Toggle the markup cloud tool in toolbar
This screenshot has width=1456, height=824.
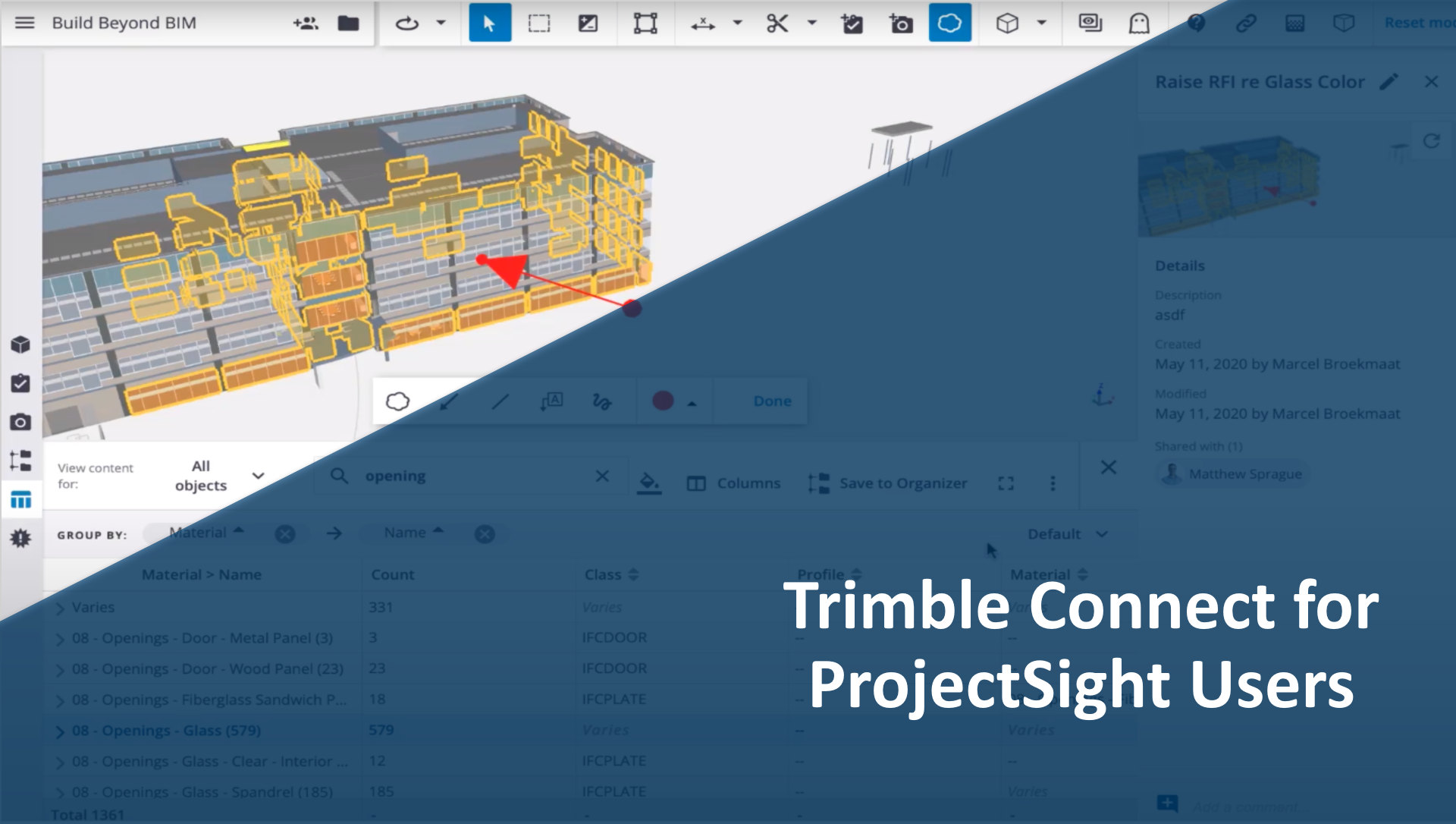950,23
